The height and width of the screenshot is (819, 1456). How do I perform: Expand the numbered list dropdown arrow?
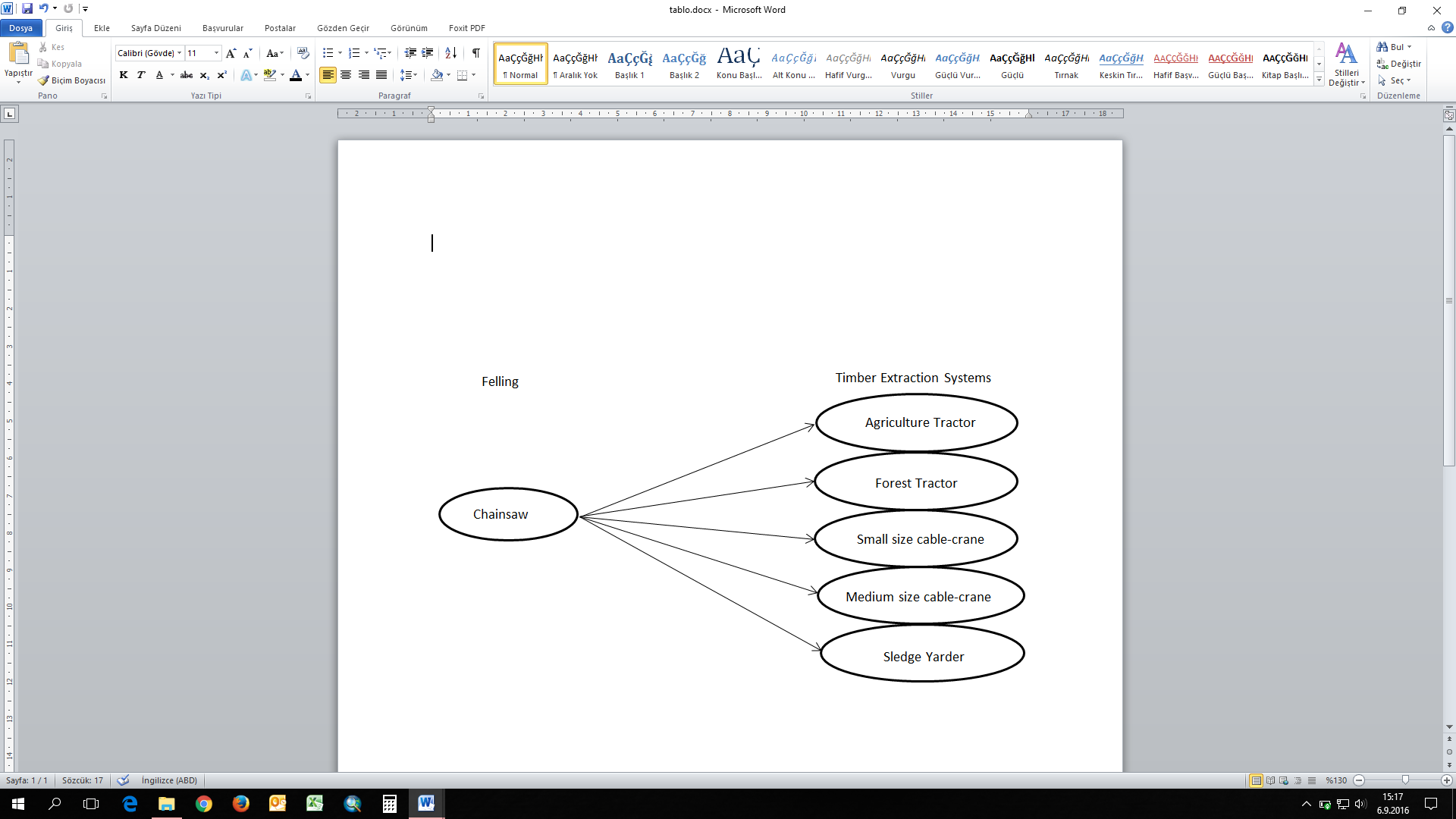tap(366, 53)
